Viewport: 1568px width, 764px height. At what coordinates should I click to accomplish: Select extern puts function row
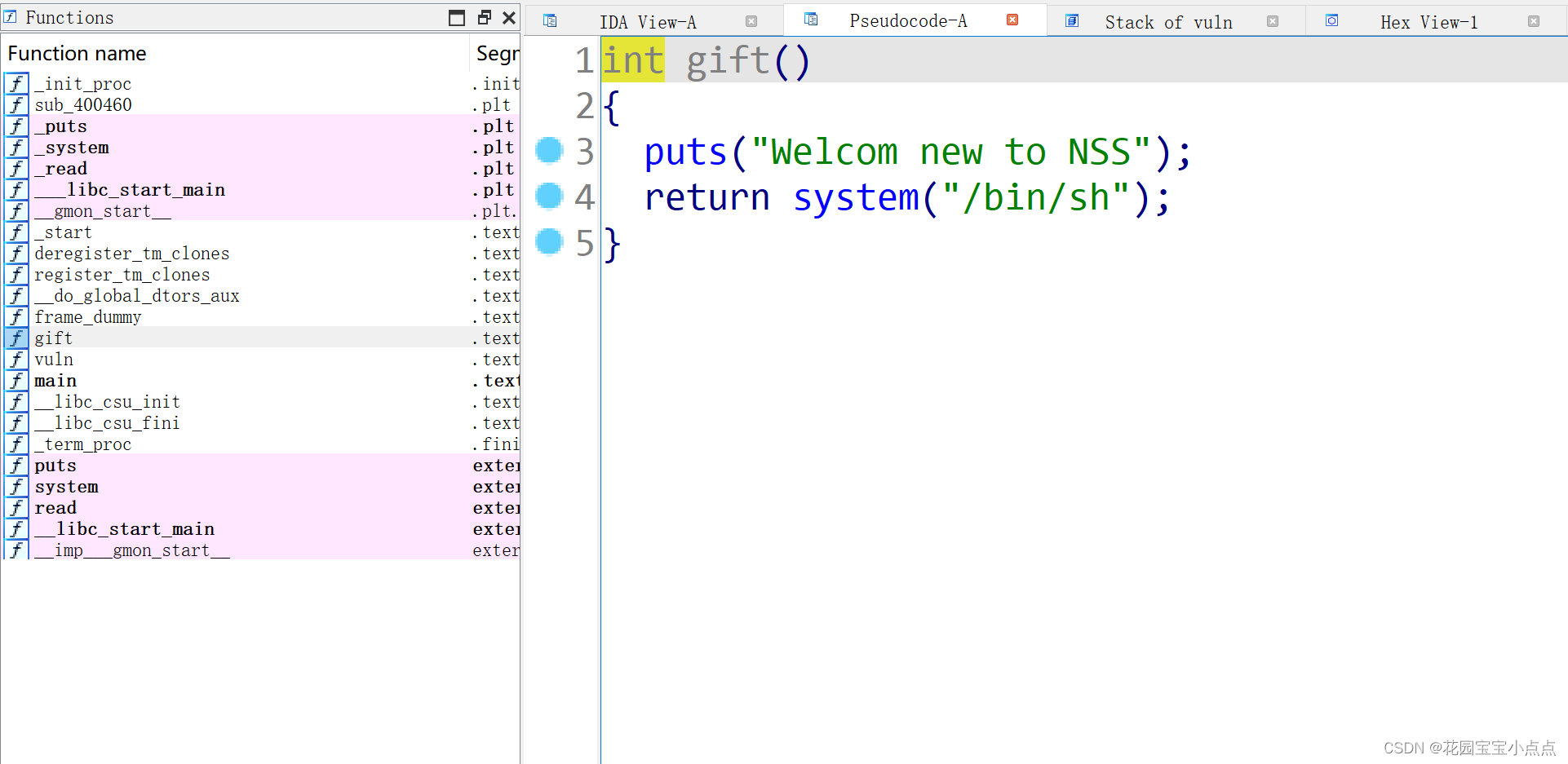(x=260, y=466)
